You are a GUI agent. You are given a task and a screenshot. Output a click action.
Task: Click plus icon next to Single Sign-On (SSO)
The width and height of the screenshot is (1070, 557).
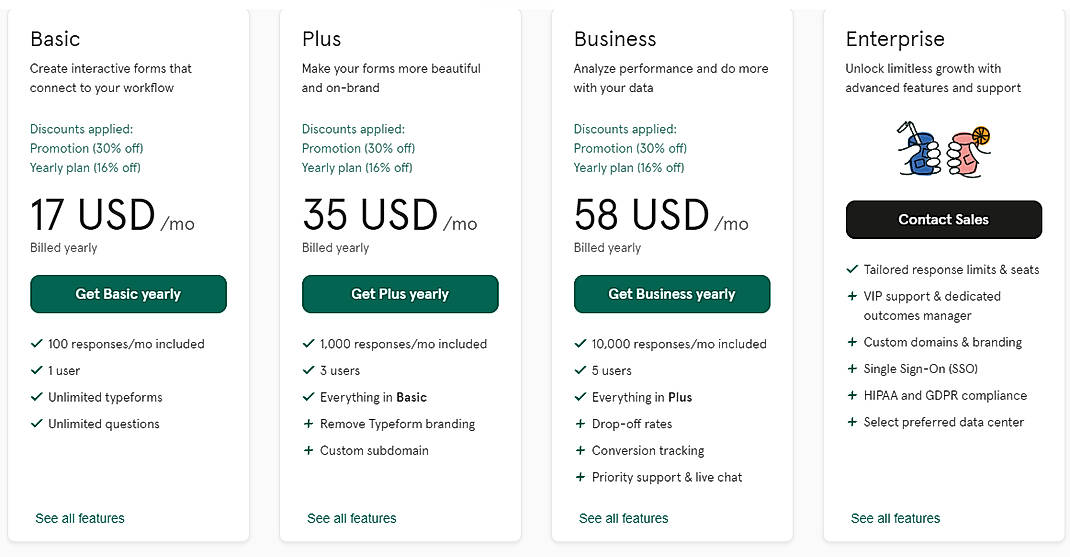coord(853,369)
